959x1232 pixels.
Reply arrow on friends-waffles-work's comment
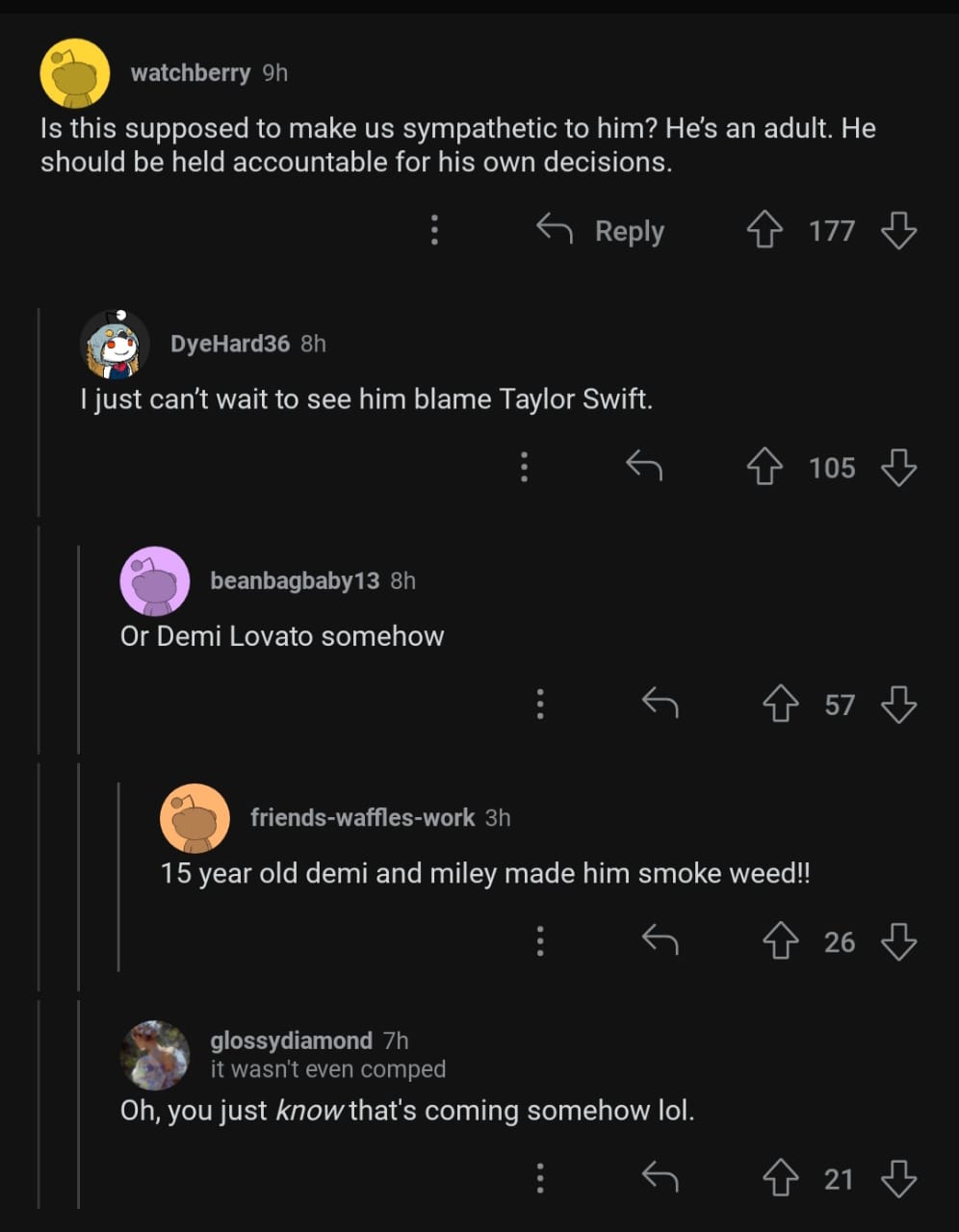tap(661, 942)
